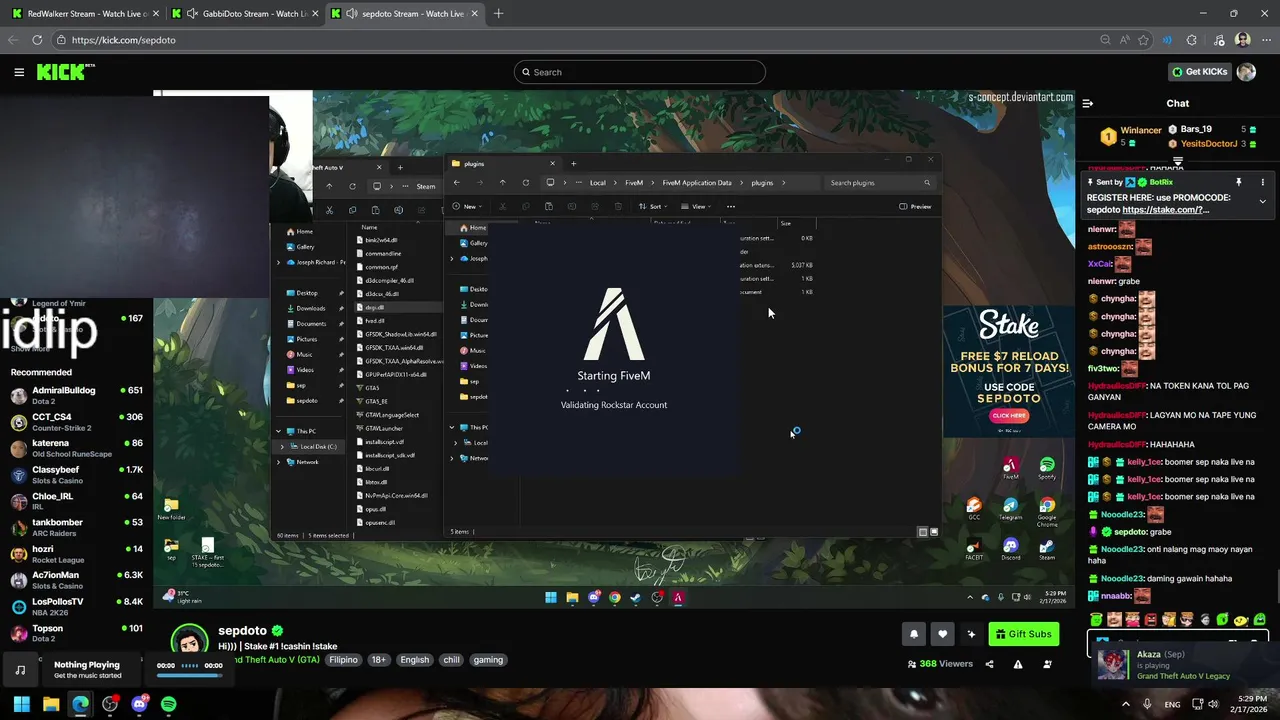Show hidden system tray icons chevron
Image resolution: width=1280 pixels, height=720 pixels.
[x=1127, y=704]
